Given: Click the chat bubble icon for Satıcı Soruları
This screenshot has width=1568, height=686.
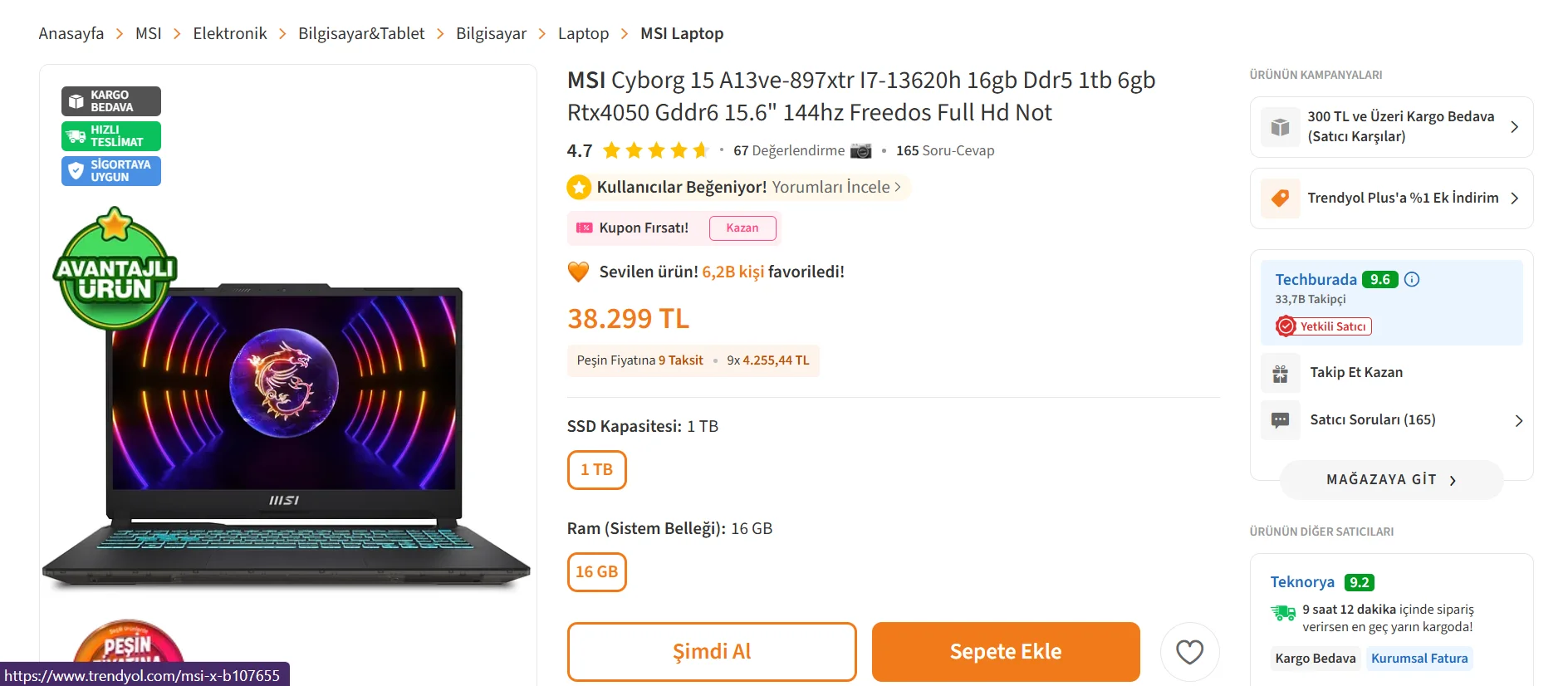Looking at the screenshot, I should [1281, 420].
